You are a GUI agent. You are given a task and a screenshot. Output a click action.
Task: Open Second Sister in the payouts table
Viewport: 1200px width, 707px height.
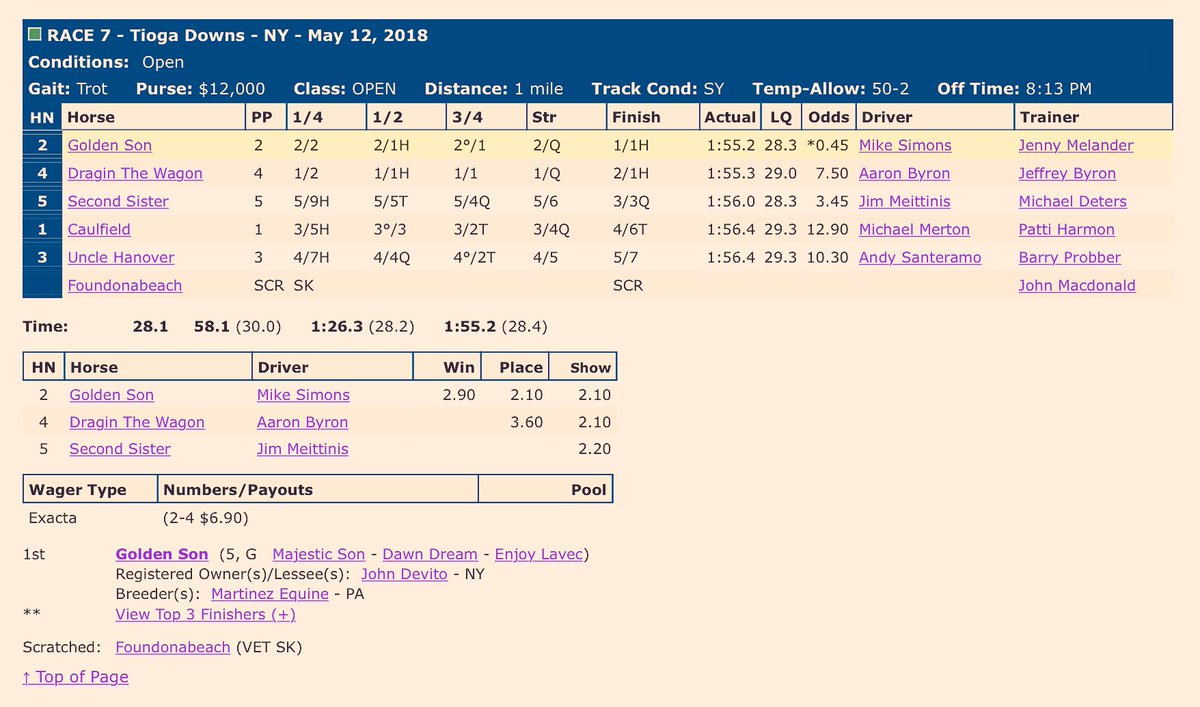(120, 449)
